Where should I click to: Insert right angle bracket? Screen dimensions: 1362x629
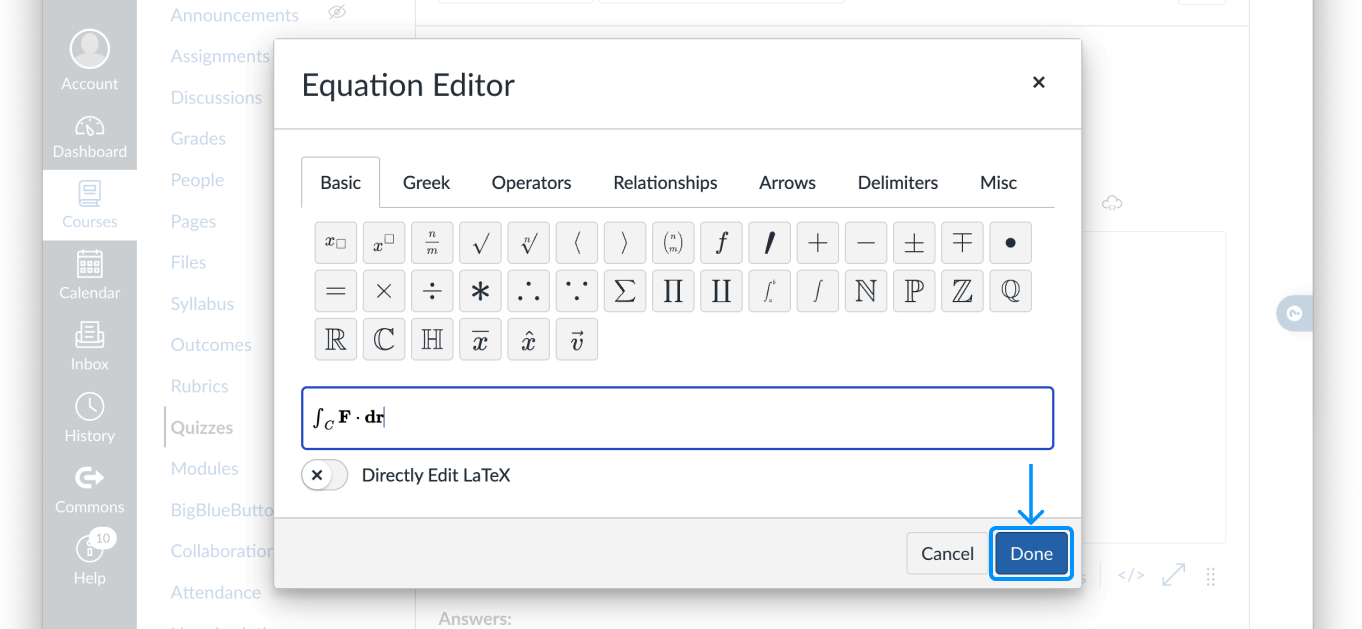pos(625,242)
